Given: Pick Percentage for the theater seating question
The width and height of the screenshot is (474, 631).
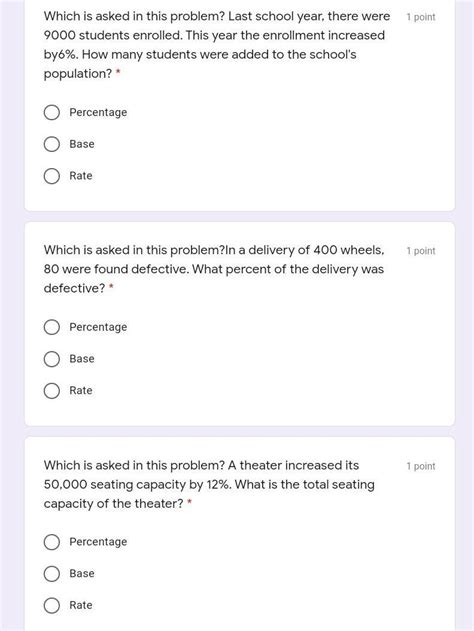Looking at the screenshot, I should click(52, 542).
